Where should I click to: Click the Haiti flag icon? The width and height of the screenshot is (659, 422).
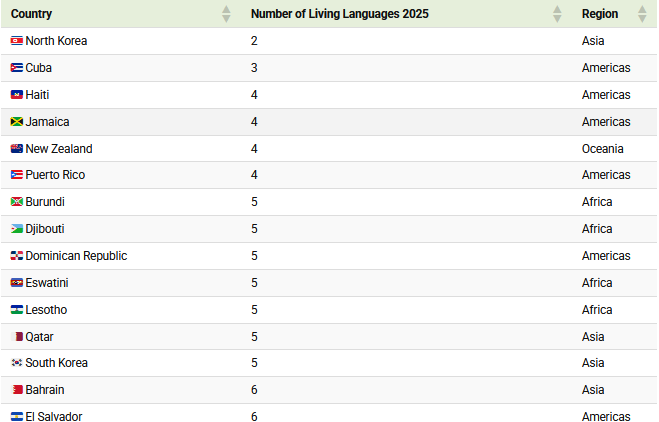pos(17,95)
